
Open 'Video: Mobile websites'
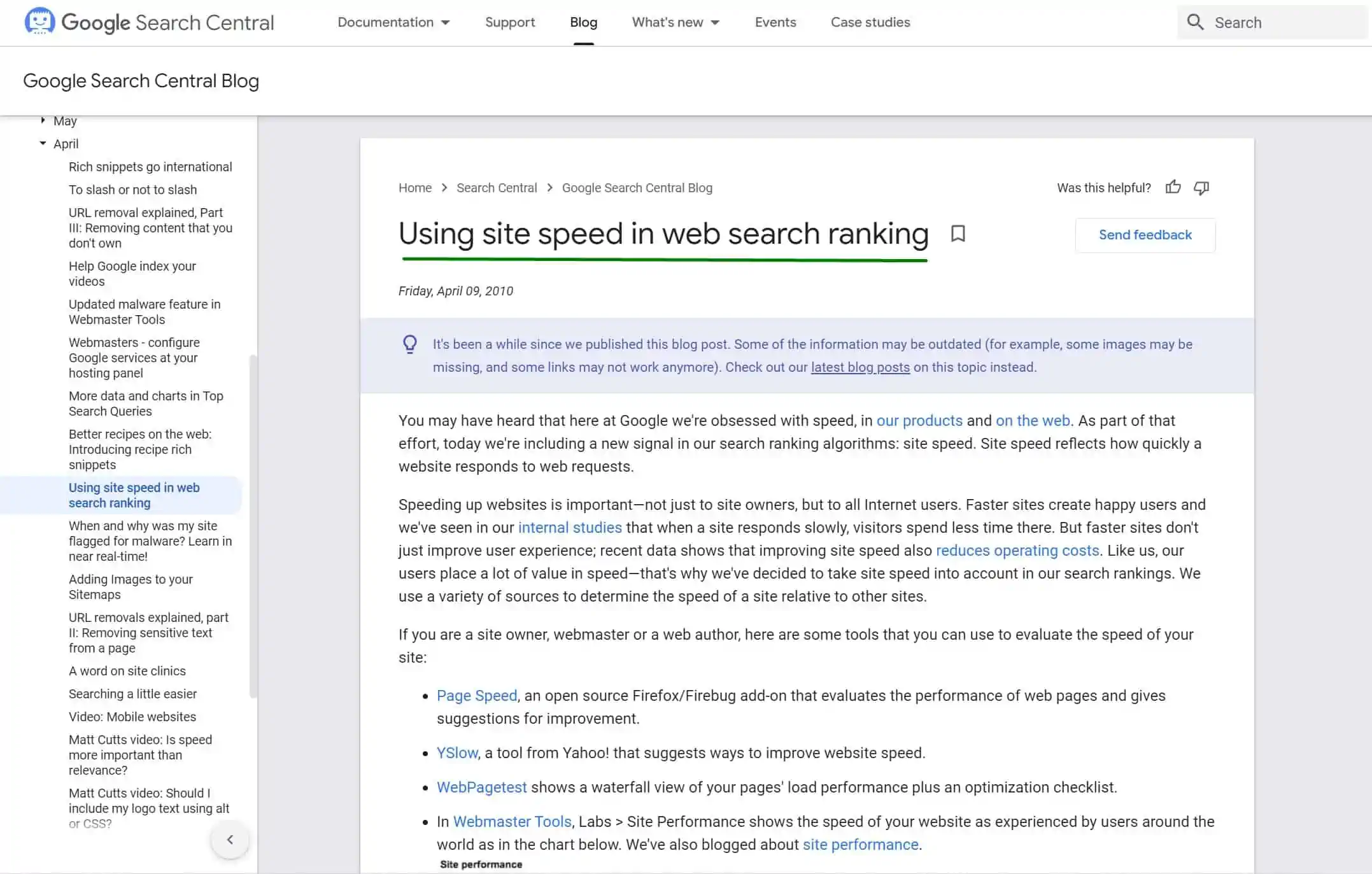pos(132,717)
